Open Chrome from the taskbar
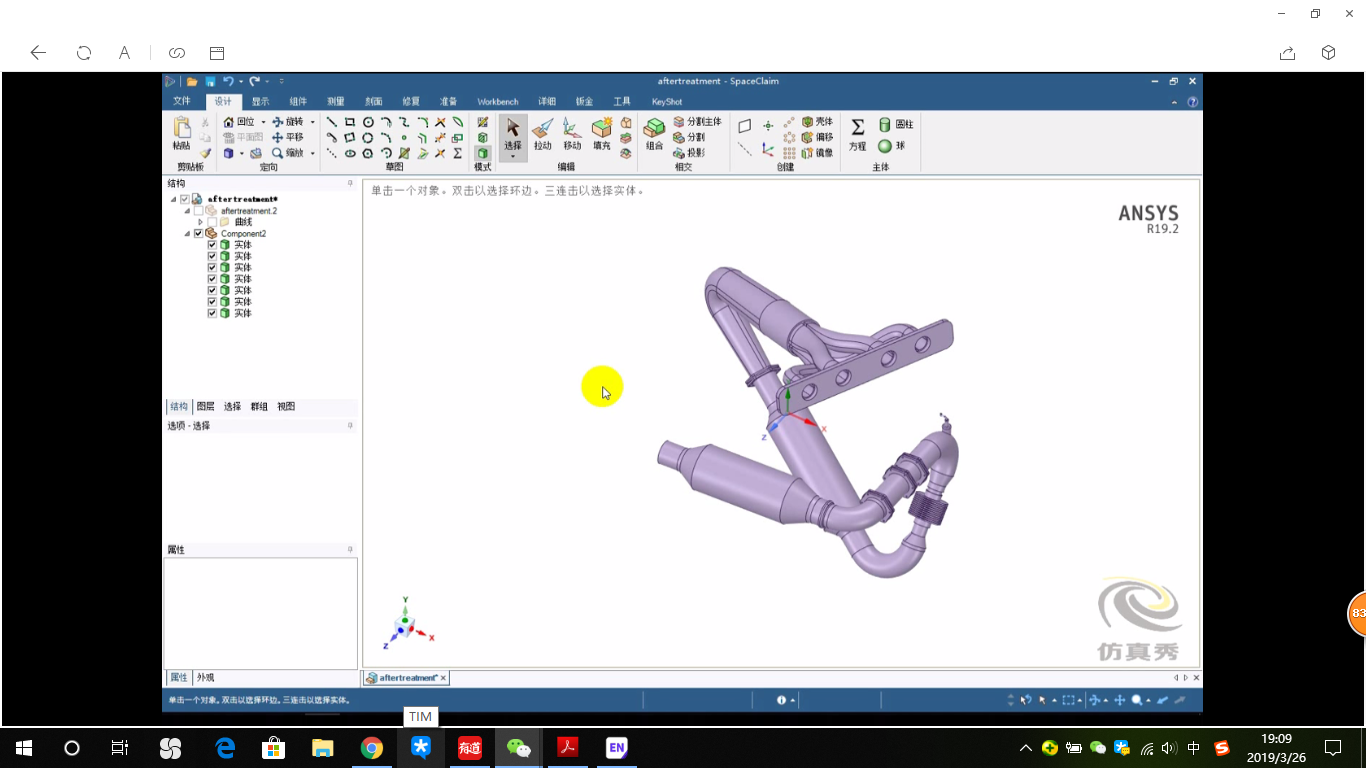This screenshot has width=1366, height=768. (372, 748)
